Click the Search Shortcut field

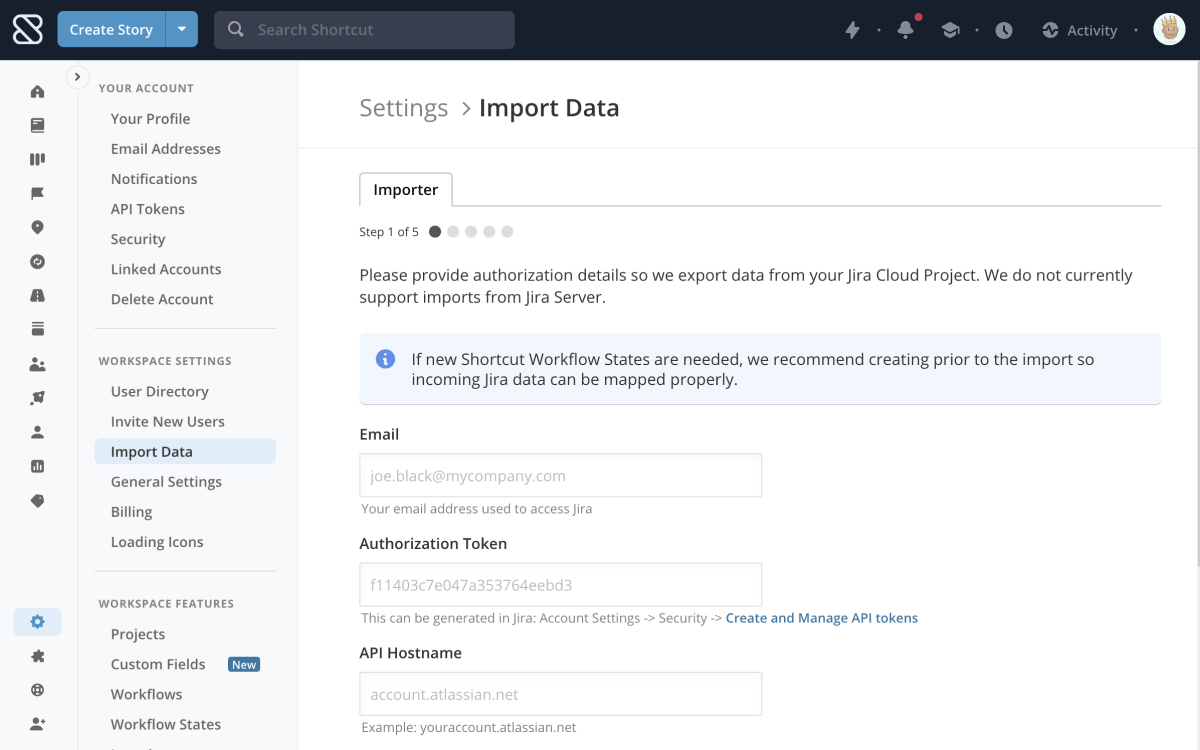pos(364,30)
